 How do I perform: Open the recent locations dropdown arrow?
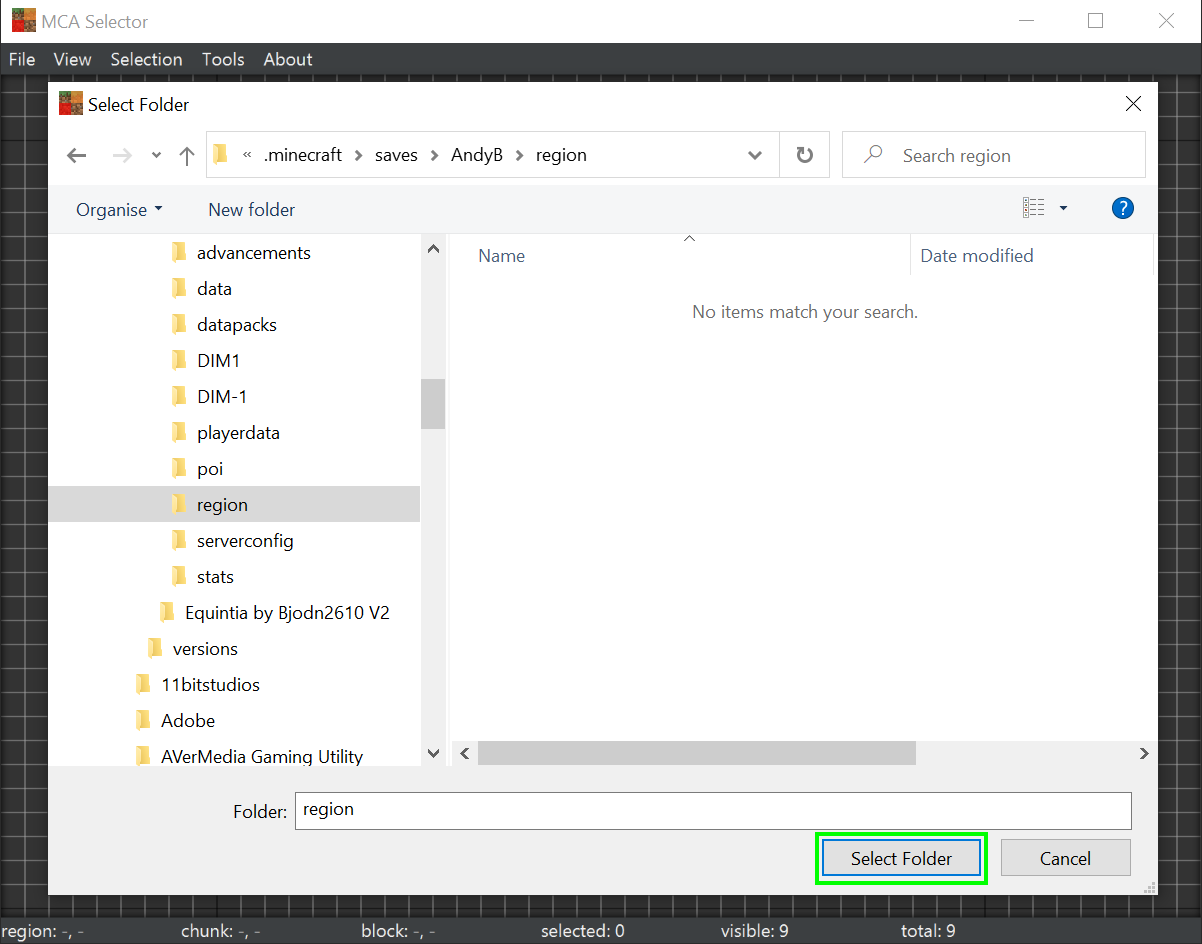click(x=156, y=155)
